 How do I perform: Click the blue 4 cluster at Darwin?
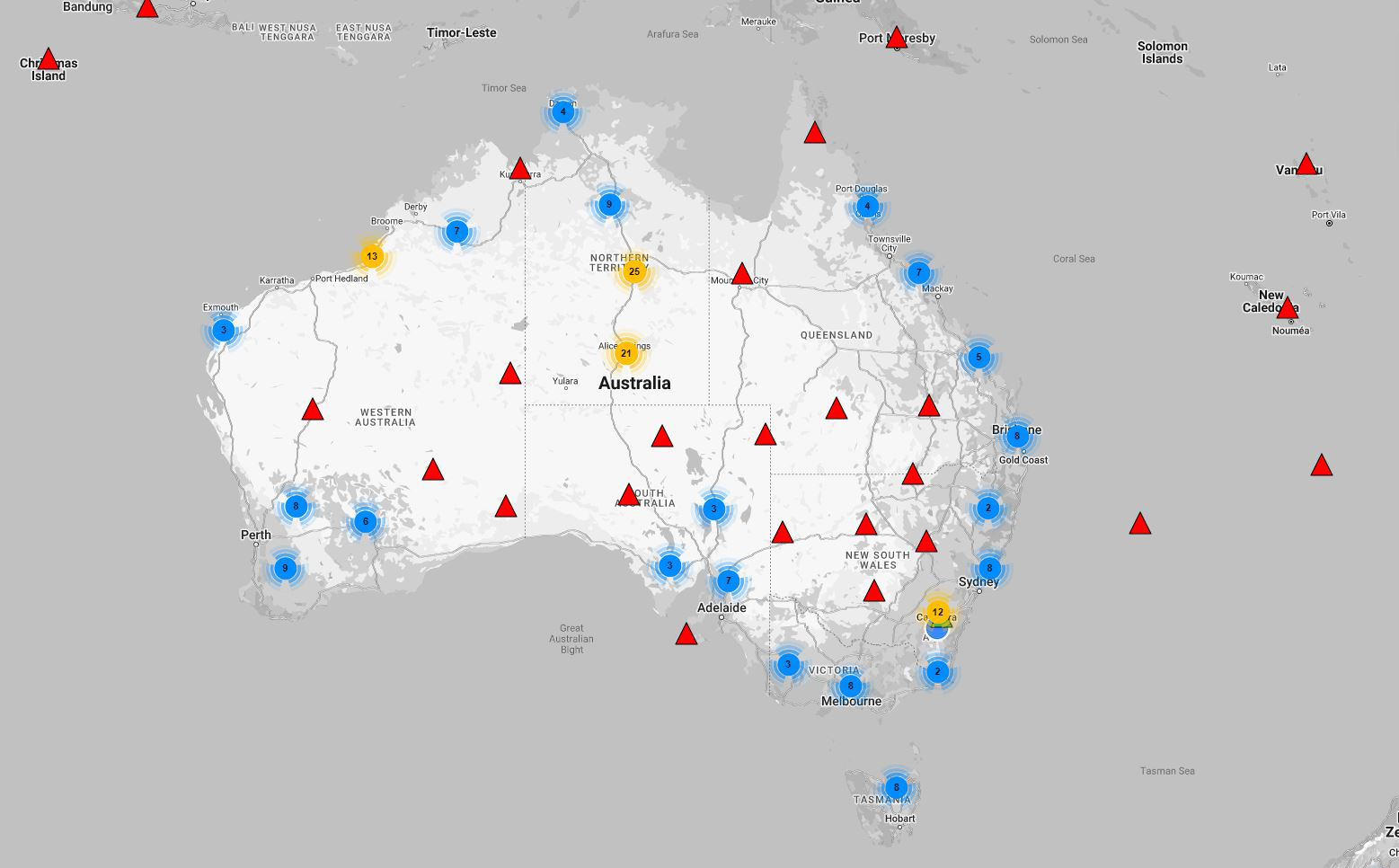point(563,112)
